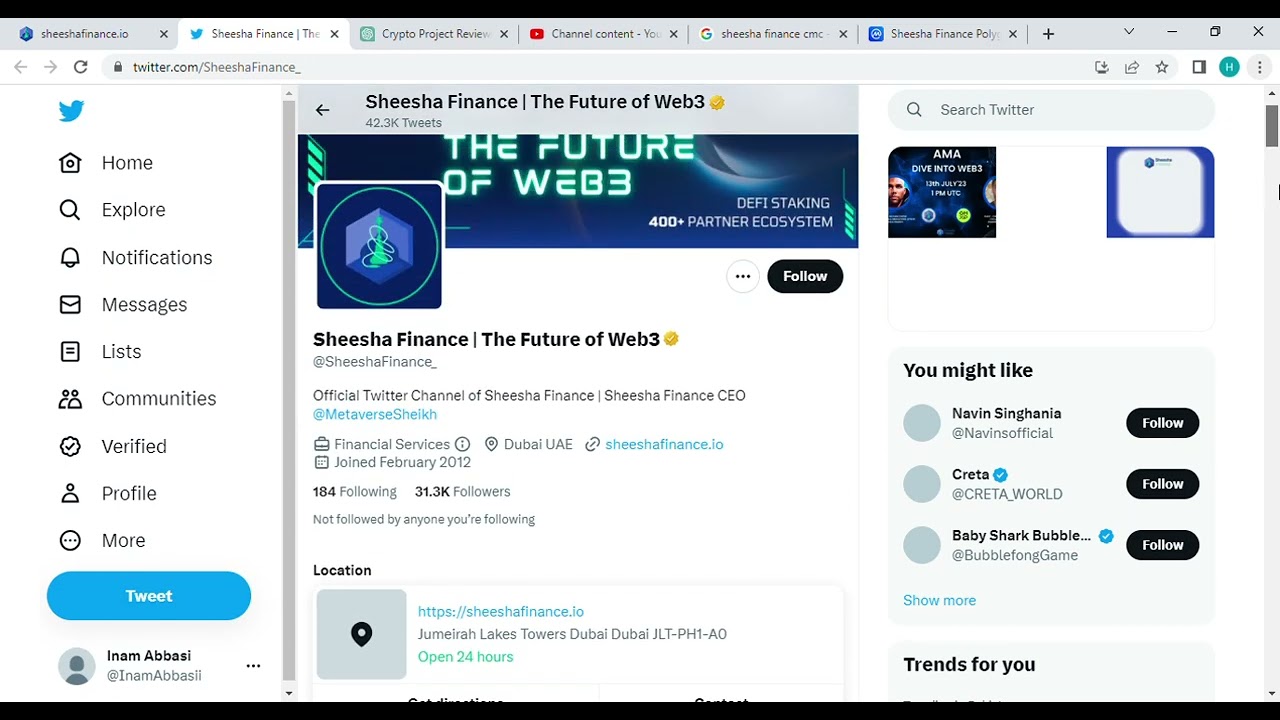Click left sidebar scrollbar
The image size is (1280, 720).
click(289, 390)
